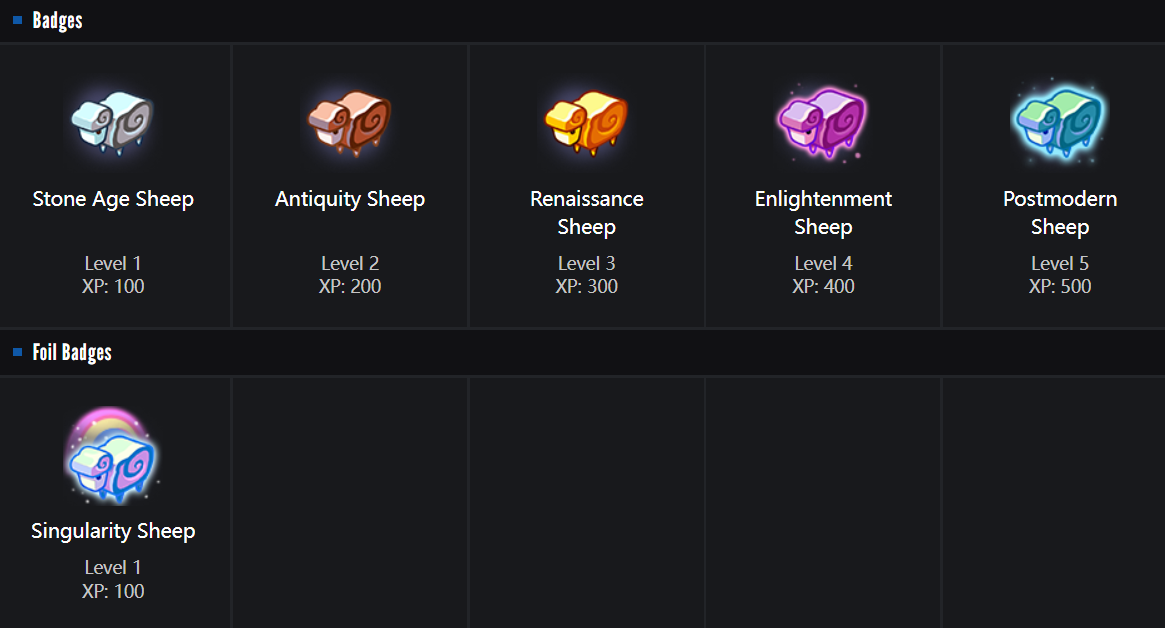The height and width of the screenshot is (628, 1165).
Task: Open the Enlightenment Sheep badge icon
Action: (x=822, y=121)
